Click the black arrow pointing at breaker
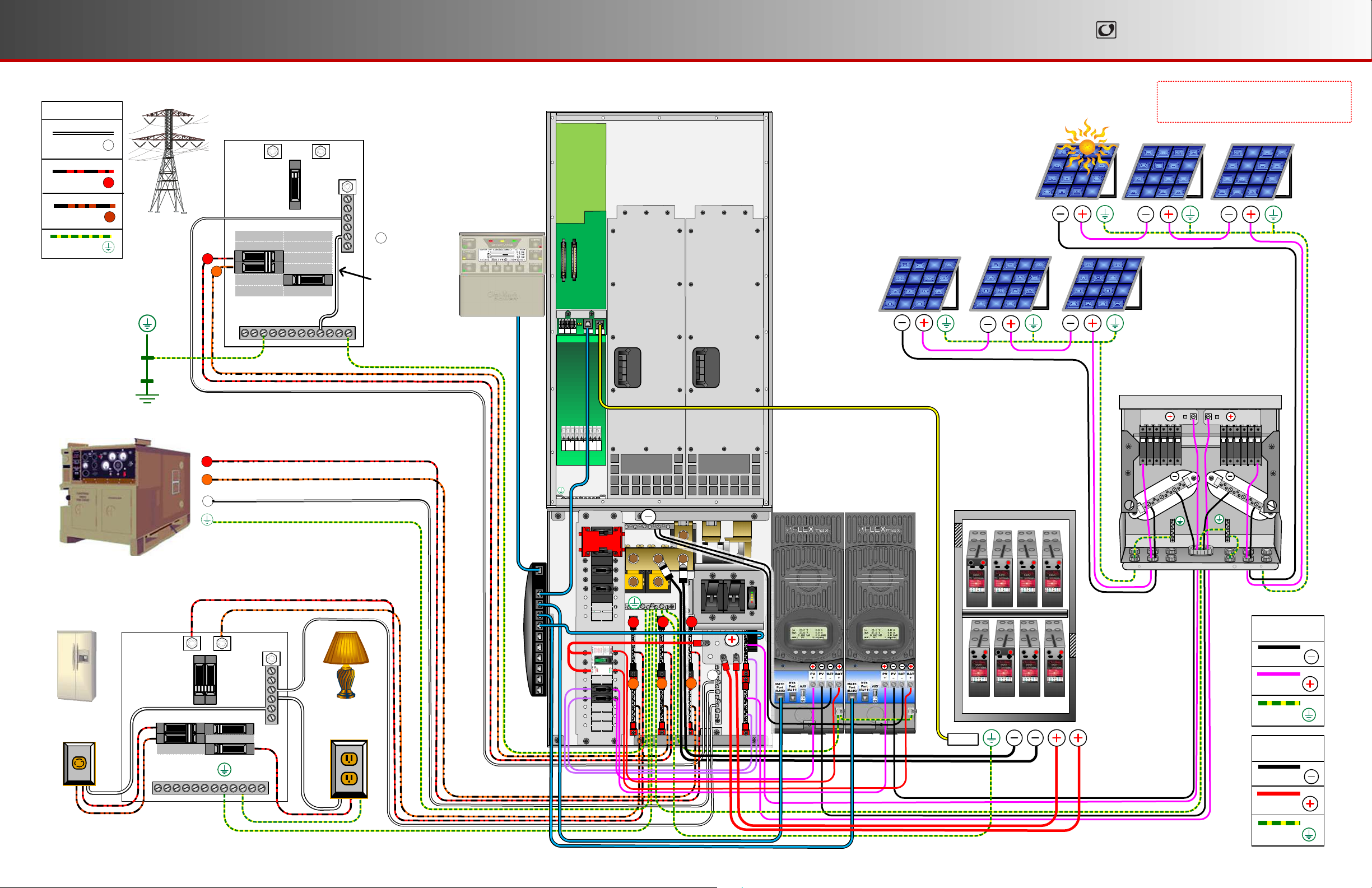Screen dimensions: 1372x888 point(355,274)
